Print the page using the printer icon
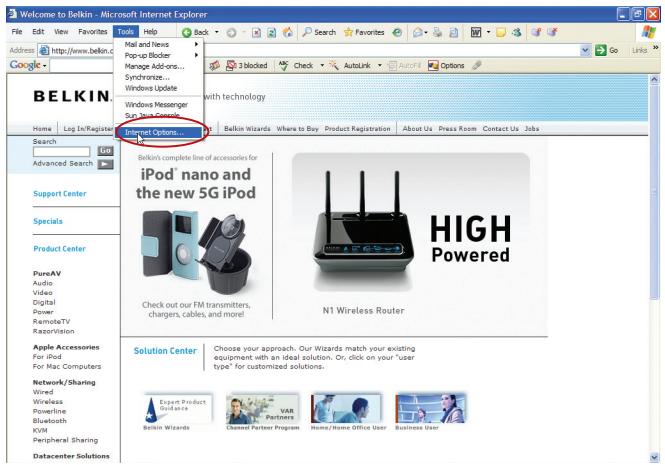665x465 pixels. [x=438, y=32]
